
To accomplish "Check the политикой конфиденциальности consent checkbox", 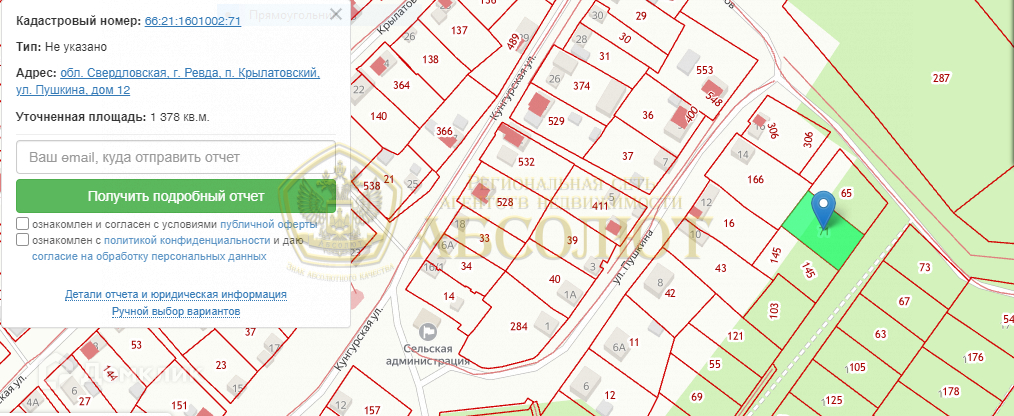I will tap(23, 240).
